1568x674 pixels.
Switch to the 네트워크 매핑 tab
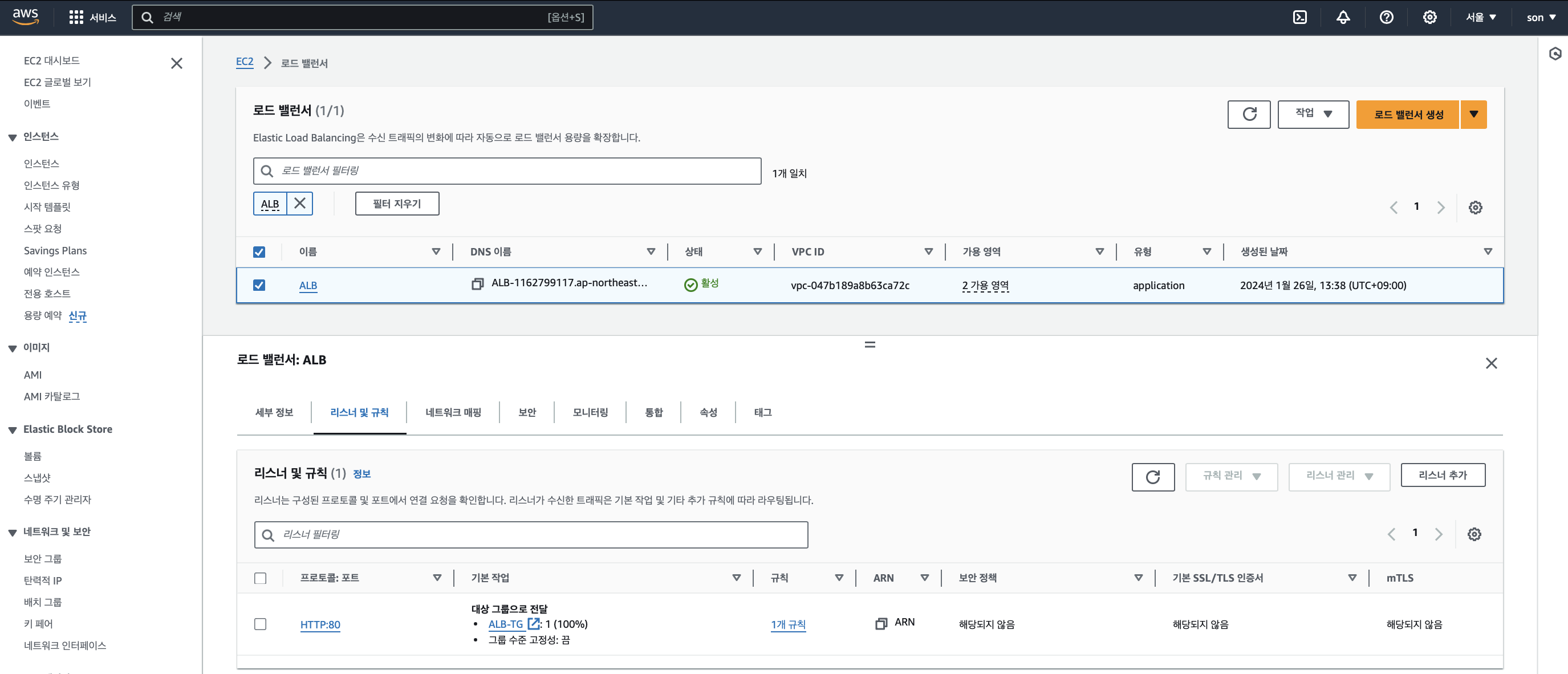(453, 412)
